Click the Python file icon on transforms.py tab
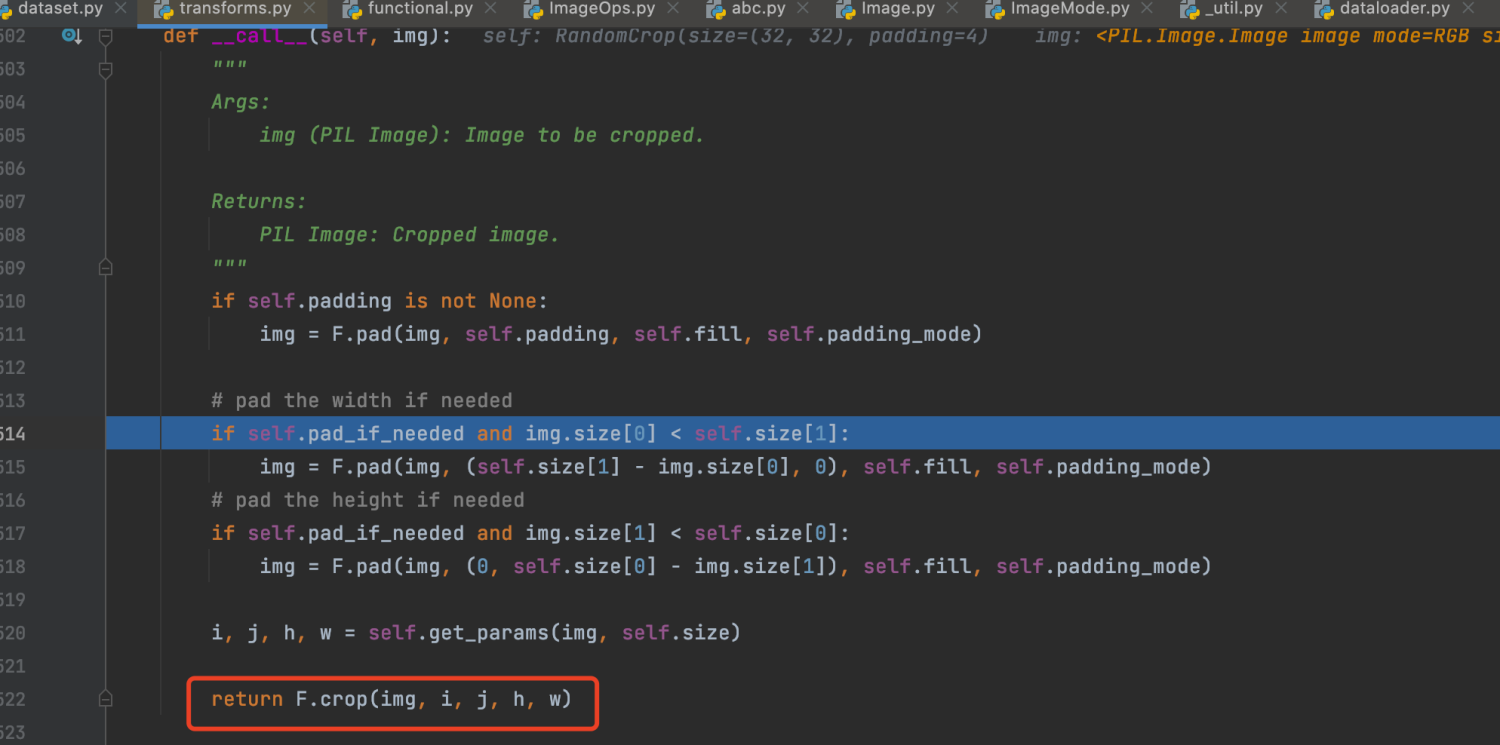The image size is (1500, 745). pyautogui.click(x=164, y=10)
